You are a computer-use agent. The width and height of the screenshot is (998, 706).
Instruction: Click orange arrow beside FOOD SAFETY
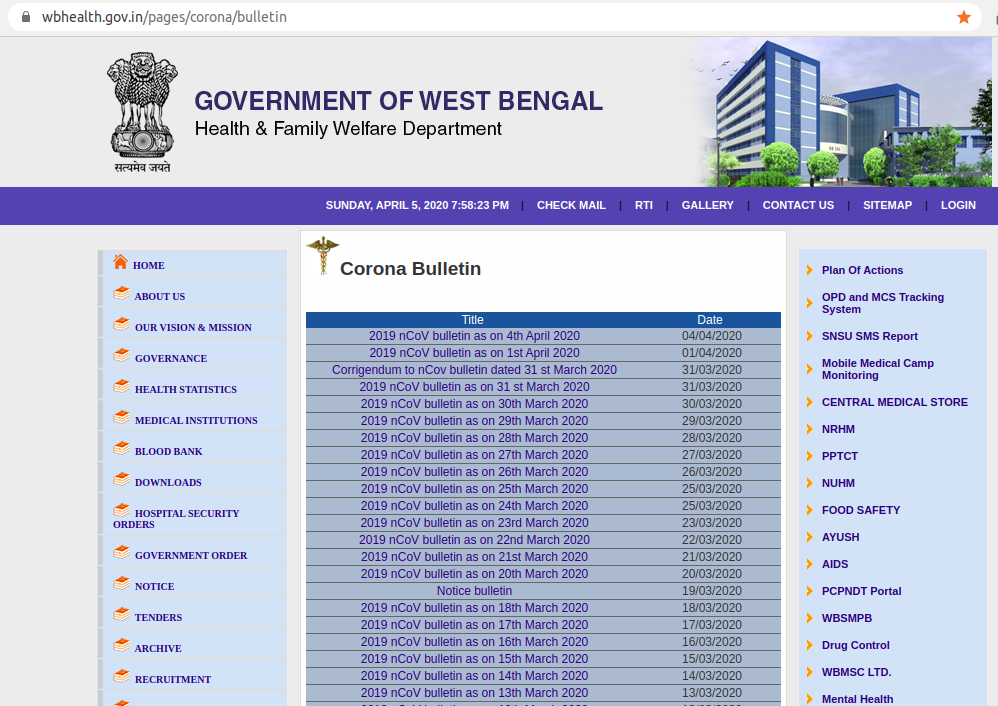click(x=810, y=510)
